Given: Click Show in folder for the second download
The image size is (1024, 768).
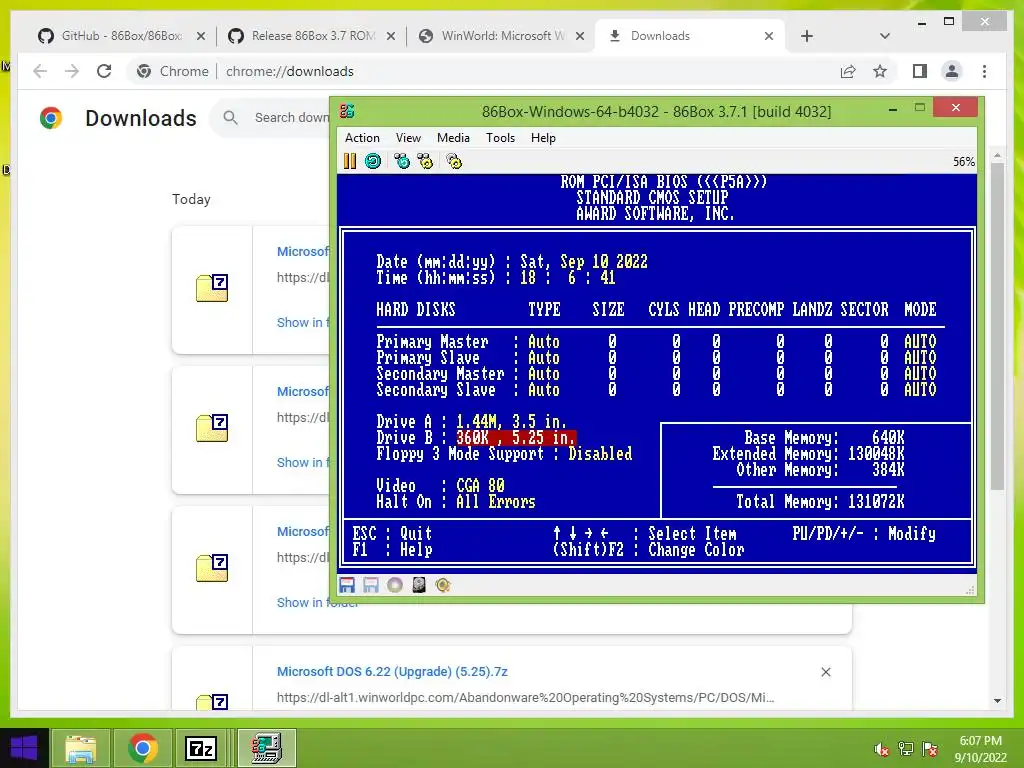Looking at the screenshot, I should pos(304,462).
